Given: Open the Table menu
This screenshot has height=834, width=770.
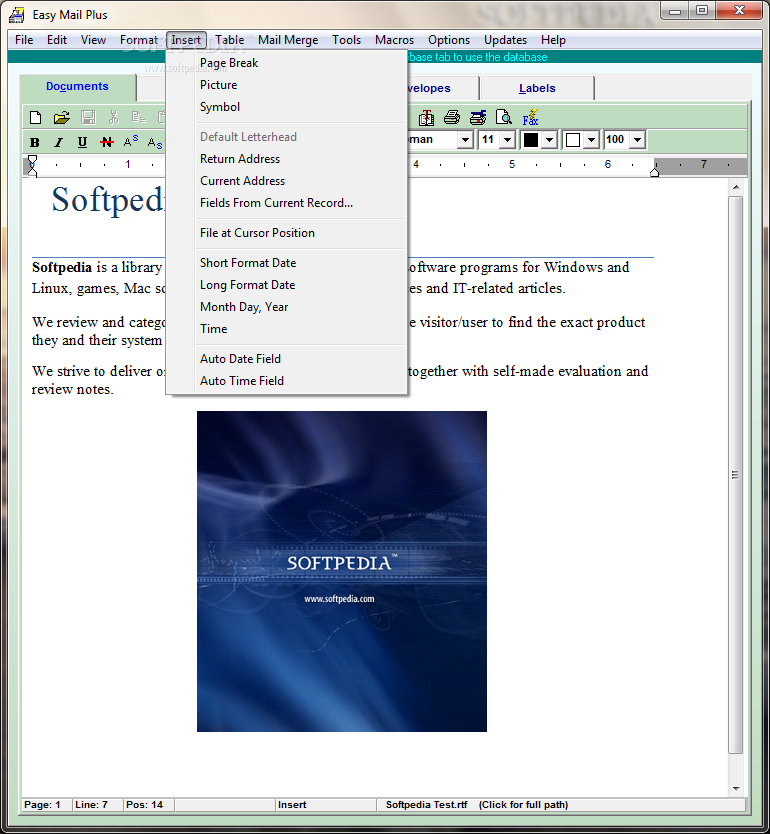Looking at the screenshot, I should (230, 40).
